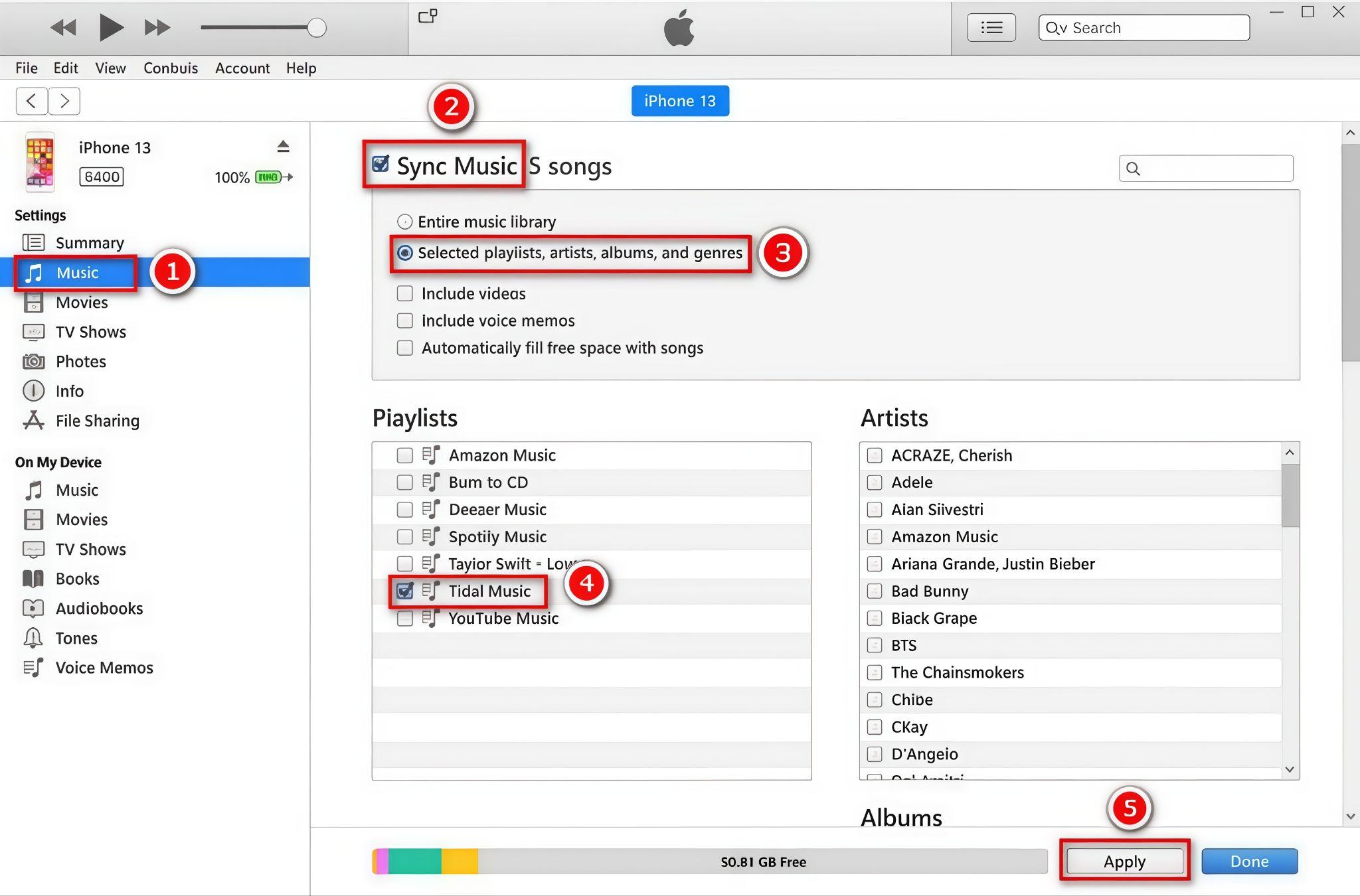Check the Bad Bunny artist
Viewport: 1360px width, 896px height.
(875, 591)
